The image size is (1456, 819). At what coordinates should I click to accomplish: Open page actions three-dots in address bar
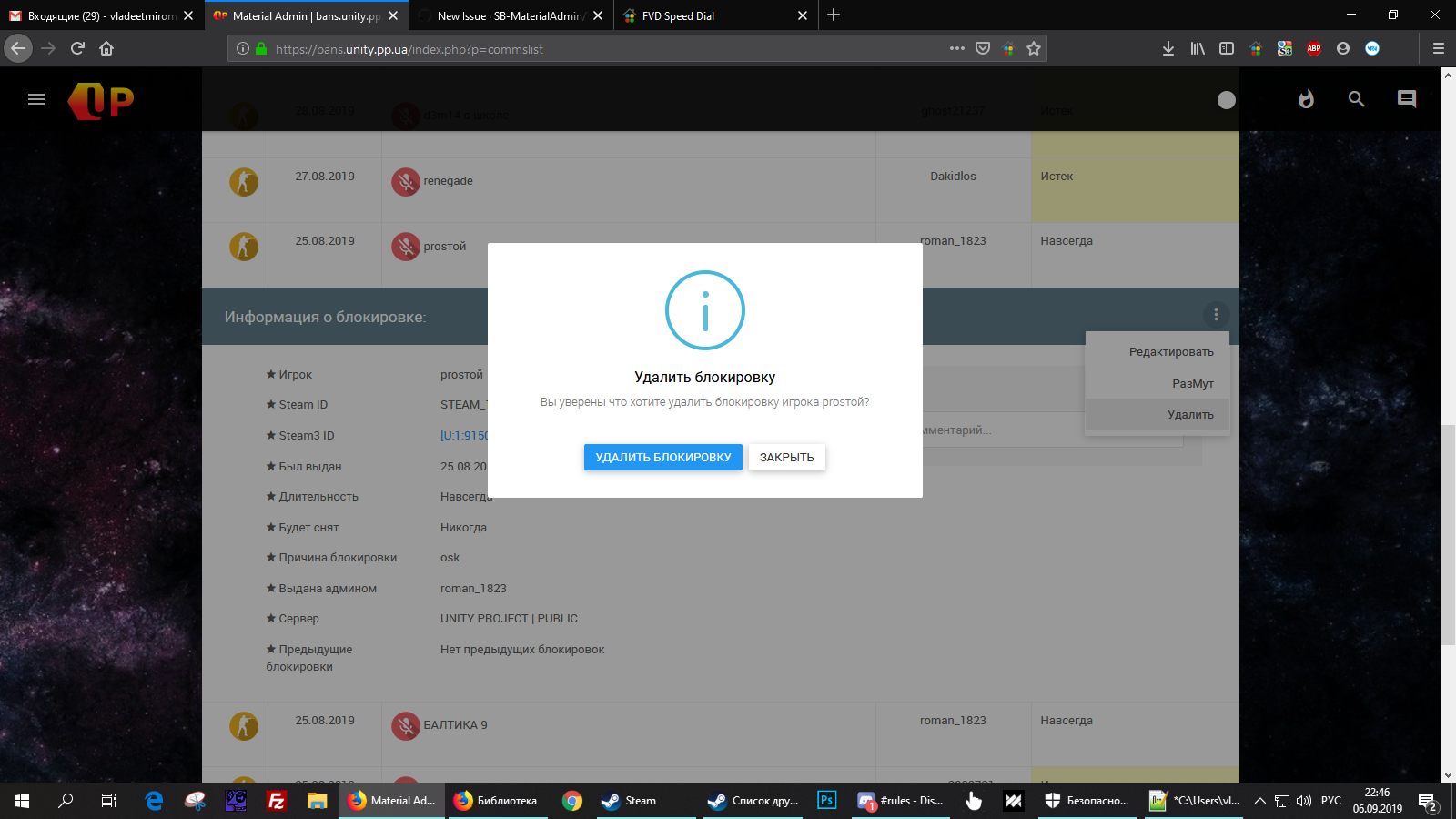[x=957, y=48]
